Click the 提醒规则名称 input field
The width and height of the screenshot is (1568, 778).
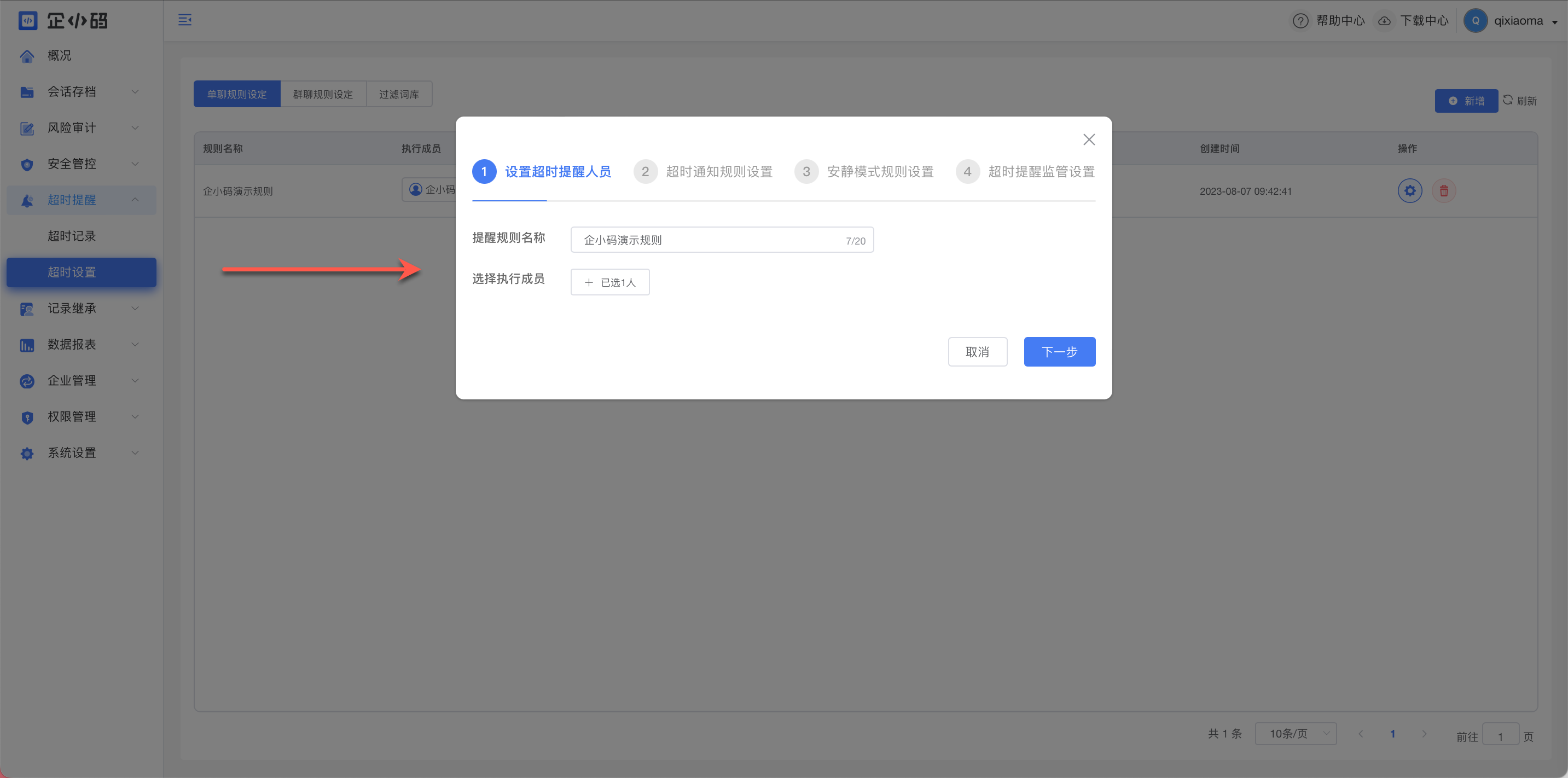click(x=722, y=240)
